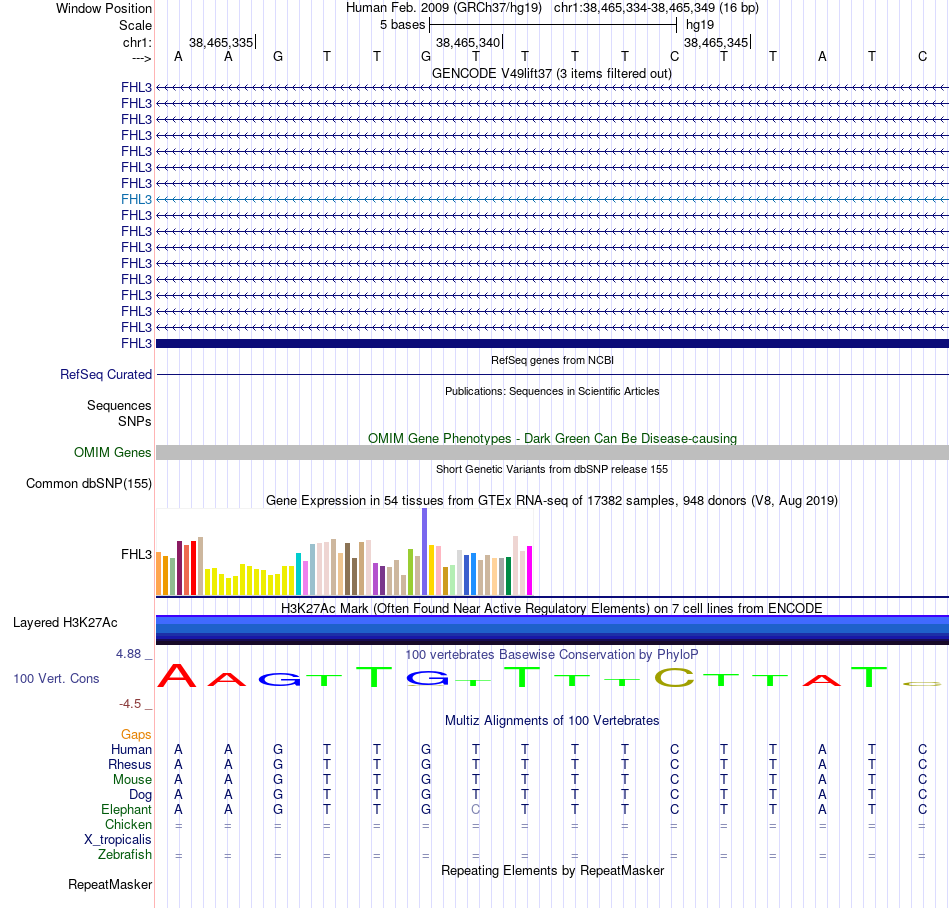Open the Repeating Elements by RepeatMasker title
950x908 pixels.
[x=552, y=870]
